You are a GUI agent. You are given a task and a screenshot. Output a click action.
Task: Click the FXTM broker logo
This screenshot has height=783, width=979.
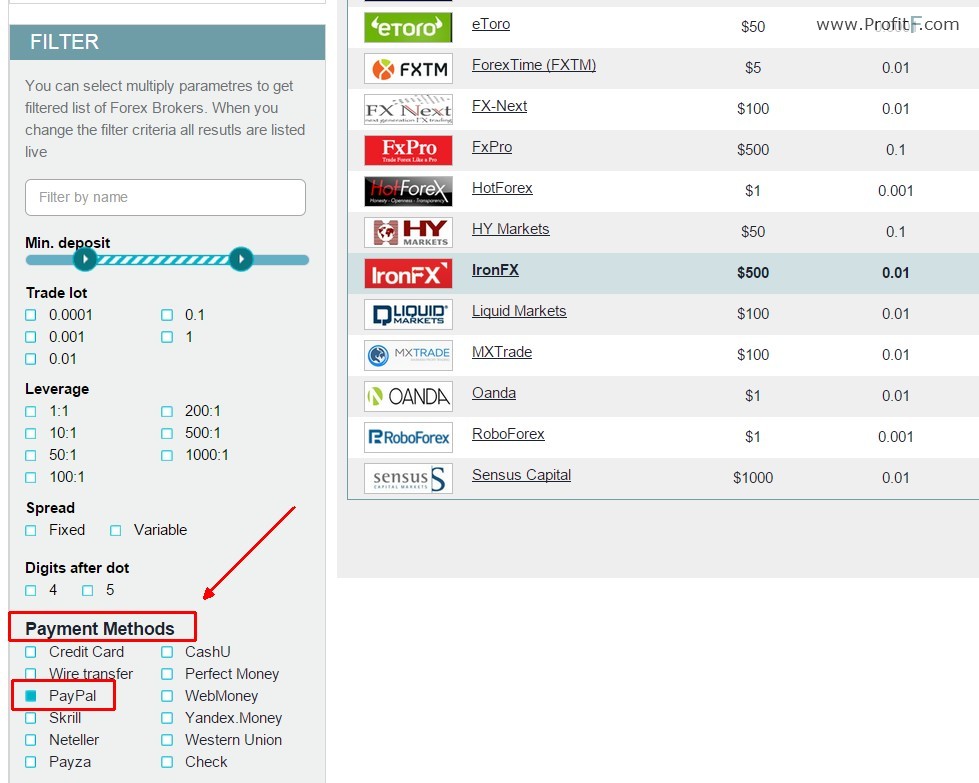click(408, 68)
